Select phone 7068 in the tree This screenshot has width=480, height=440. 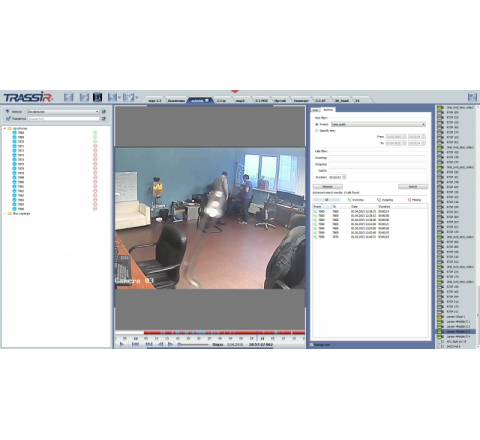[x=21, y=133]
